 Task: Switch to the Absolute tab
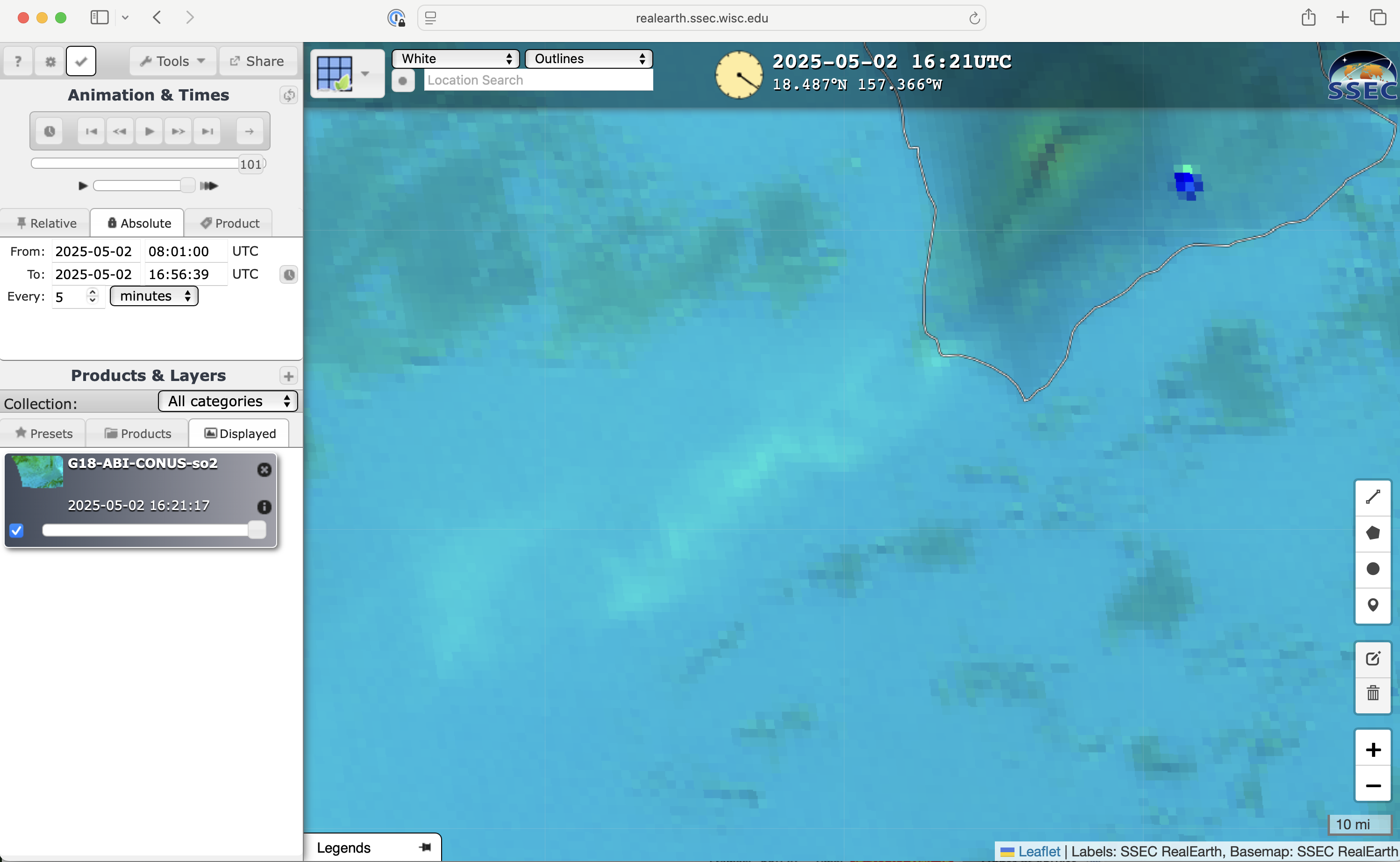coord(137,223)
